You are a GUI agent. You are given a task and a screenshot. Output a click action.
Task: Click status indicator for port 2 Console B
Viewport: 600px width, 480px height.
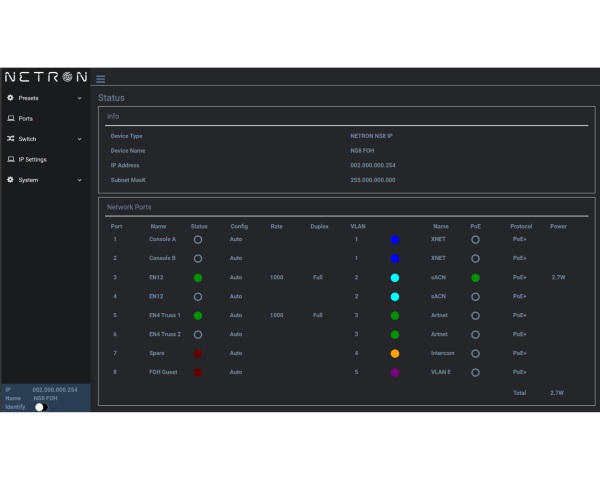click(x=198, y=258)
